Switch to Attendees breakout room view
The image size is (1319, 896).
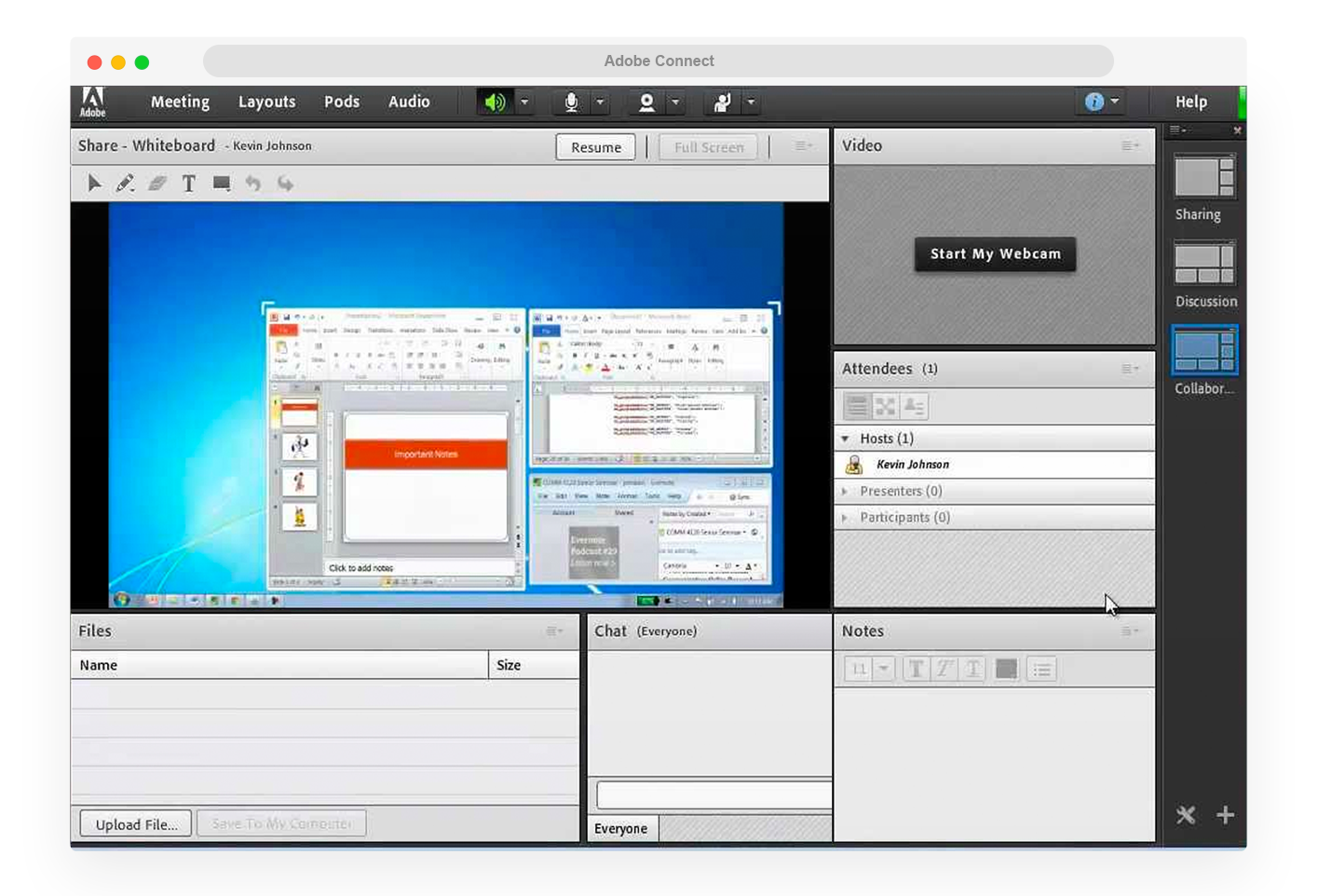[x=885, y=406]
